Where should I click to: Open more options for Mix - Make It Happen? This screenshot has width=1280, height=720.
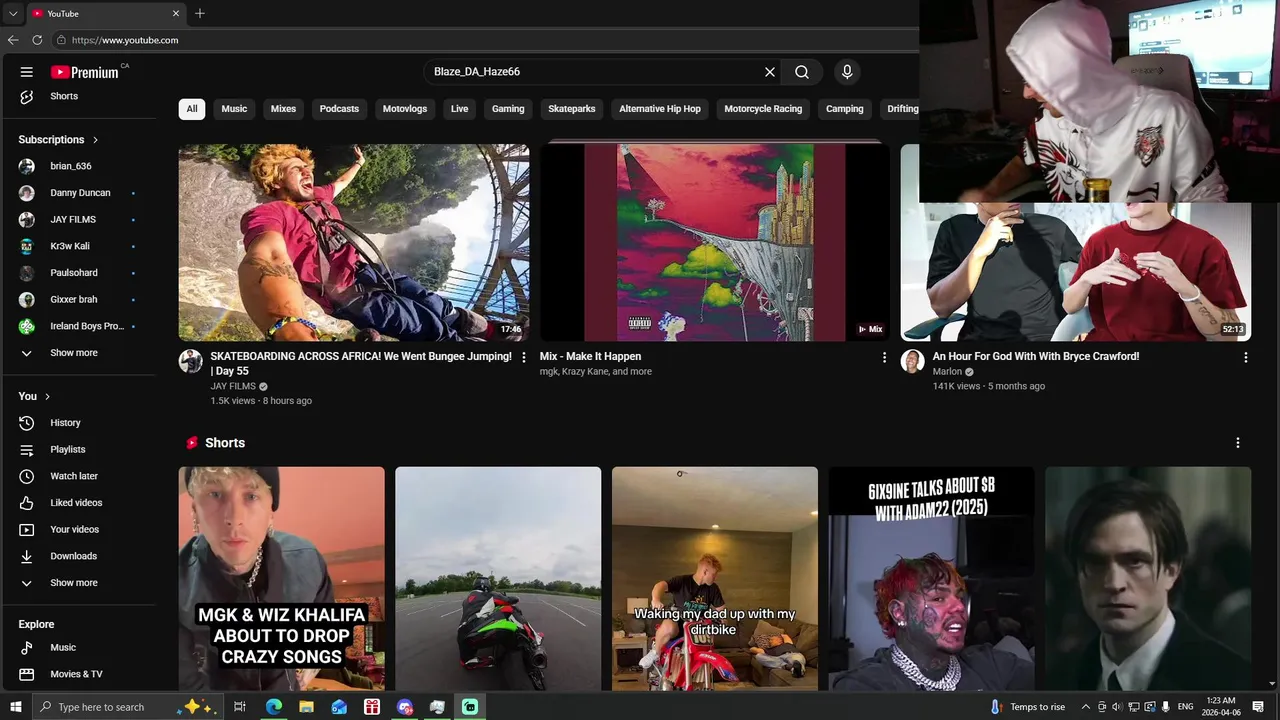(884, 357)
